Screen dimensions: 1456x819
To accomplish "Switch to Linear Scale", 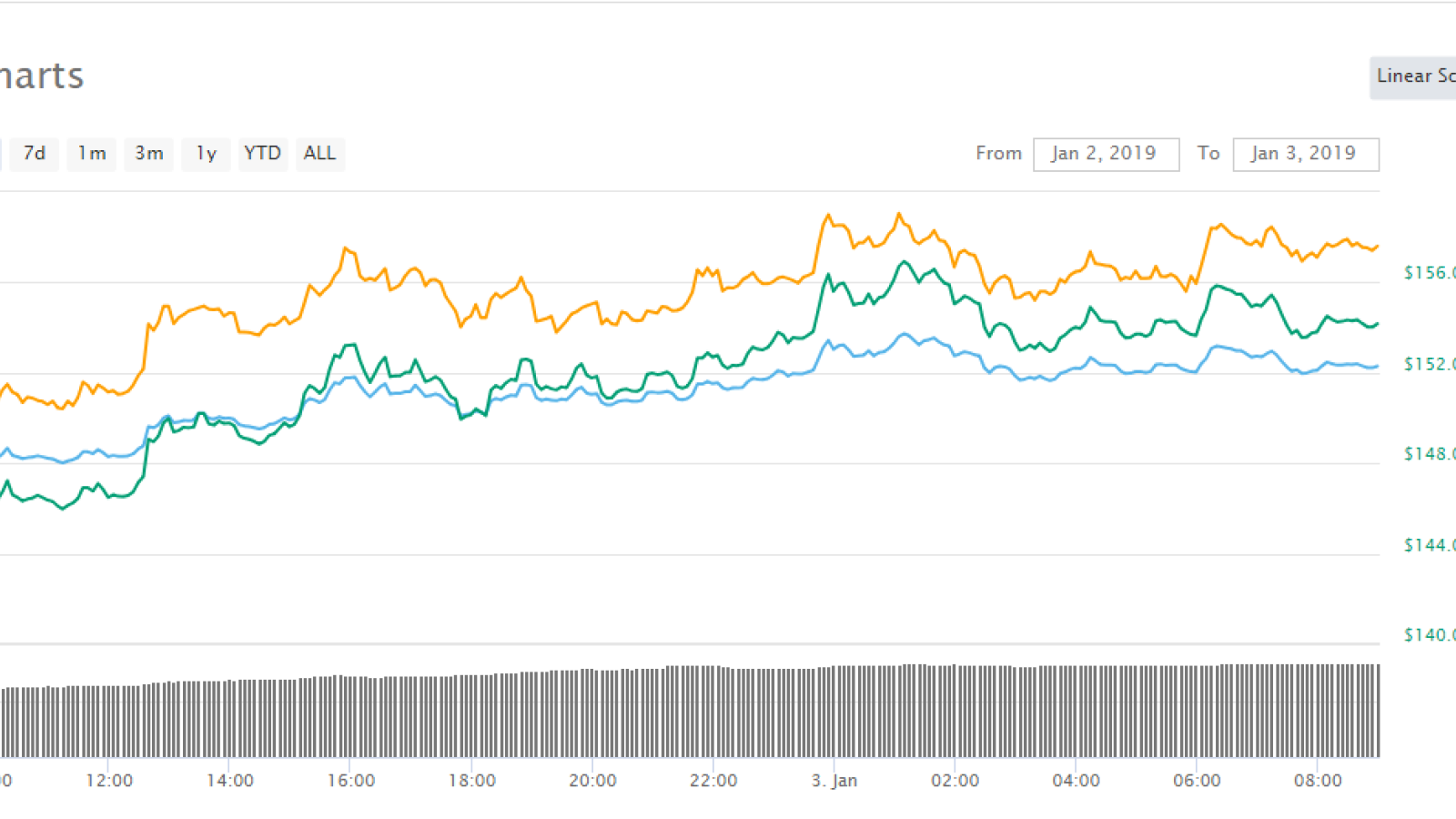I will click(1413, 77).
